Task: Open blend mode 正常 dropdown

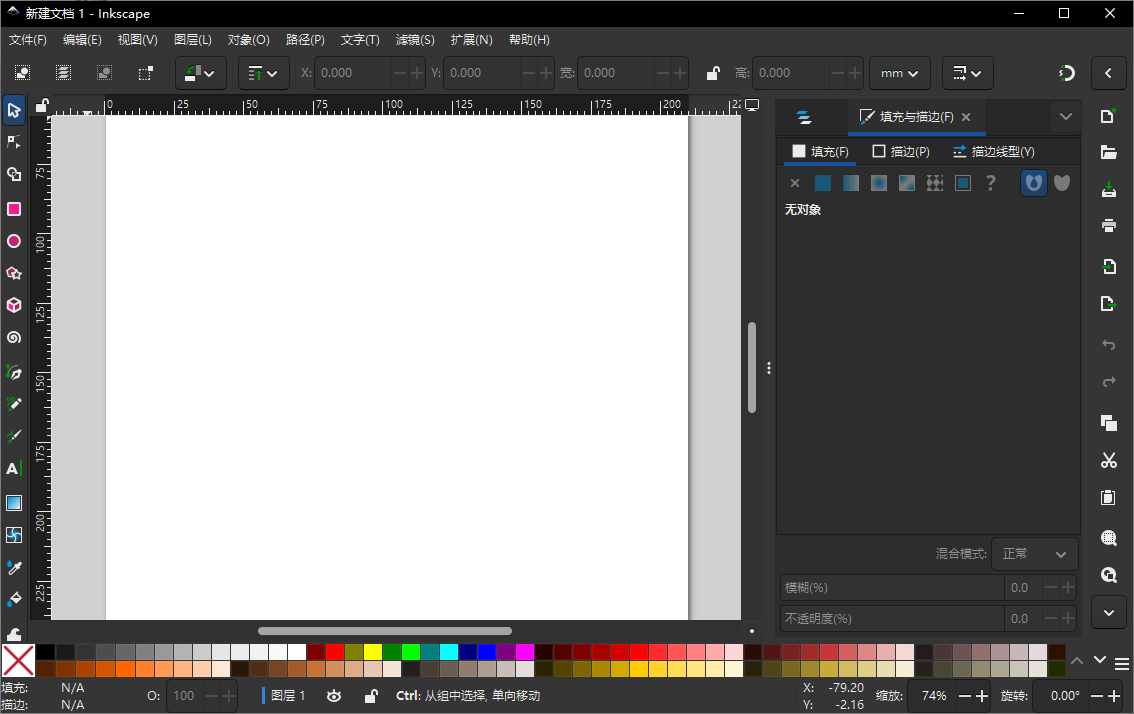Action: (x=1034, y=554)
